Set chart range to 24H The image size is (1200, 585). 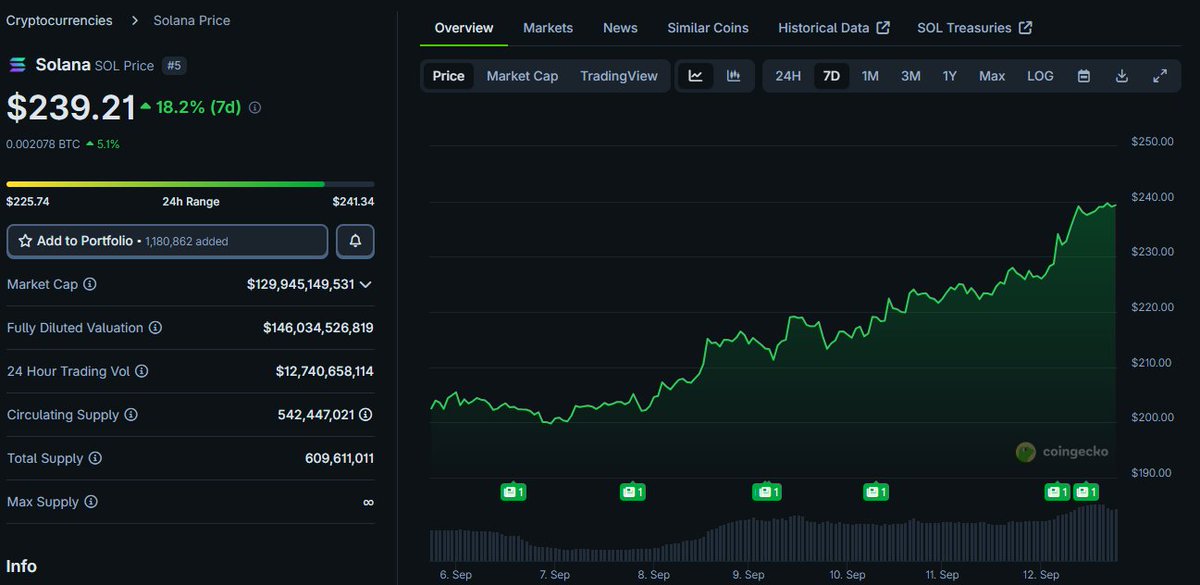coord(788,76)
